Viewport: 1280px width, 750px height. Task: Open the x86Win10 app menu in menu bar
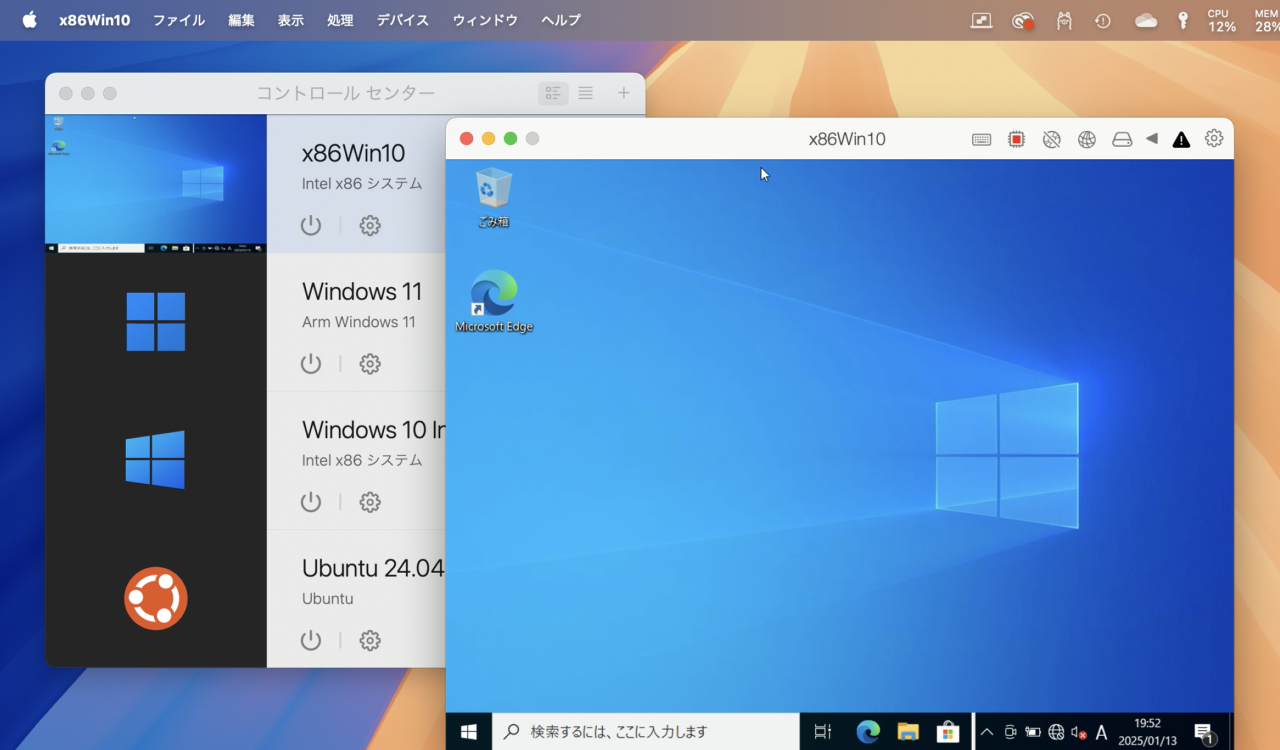94,20
